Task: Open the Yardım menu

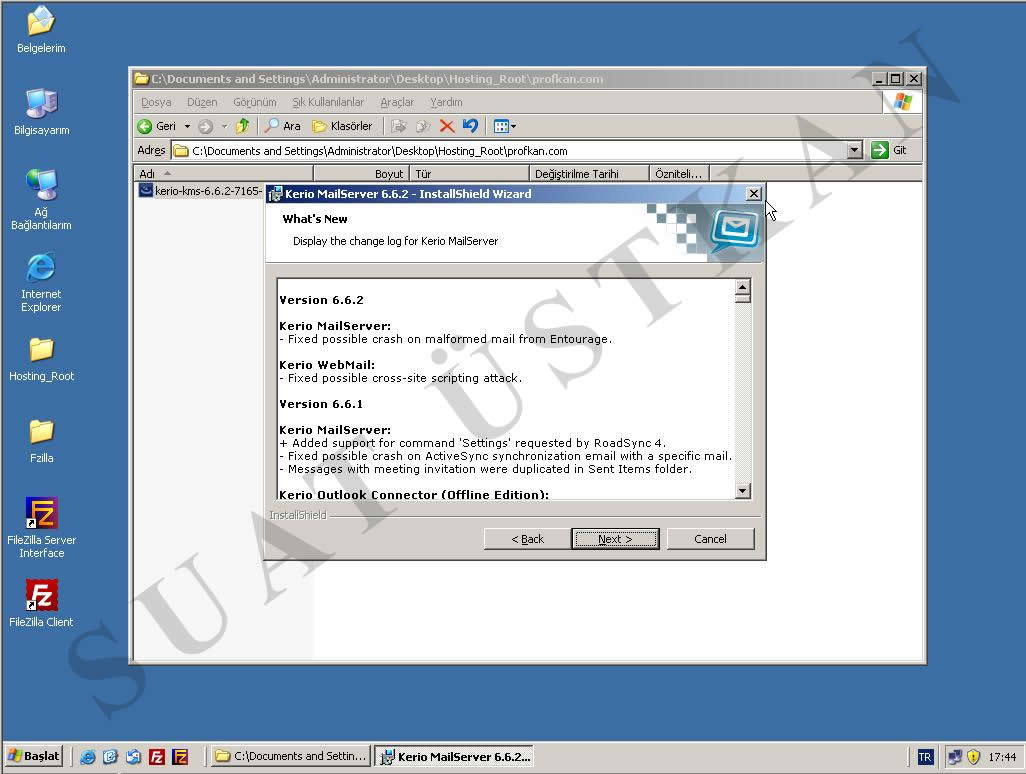Action: (x=446, y=102)
